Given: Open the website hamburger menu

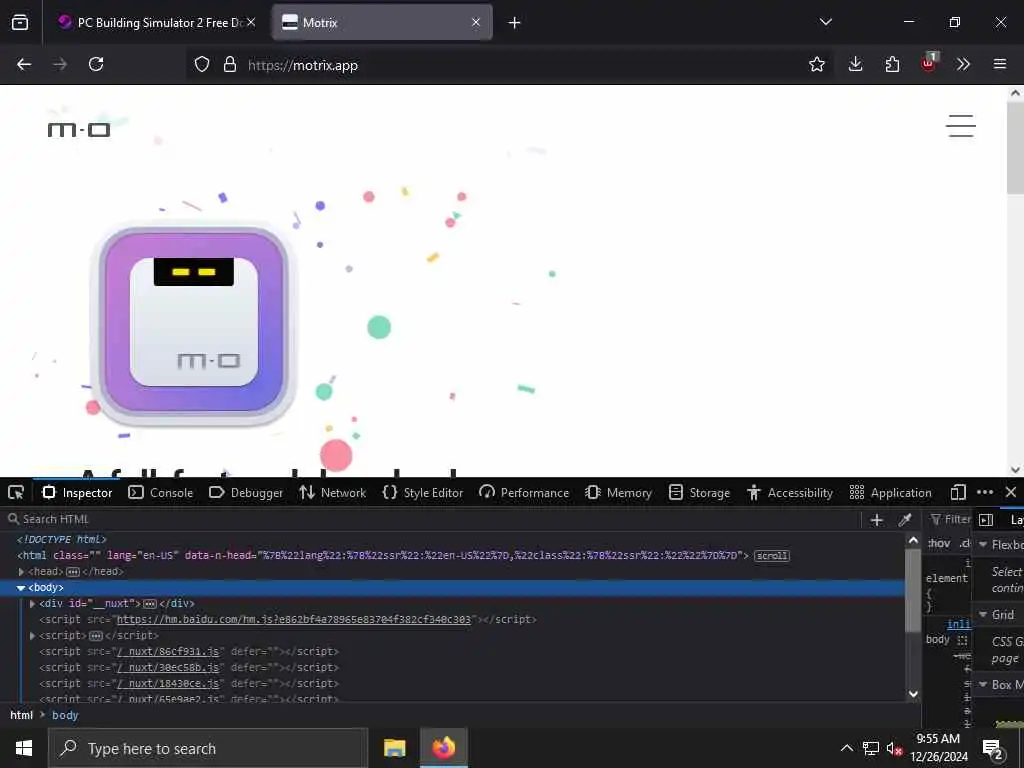Looking at the screenshot, I should 961,126.
